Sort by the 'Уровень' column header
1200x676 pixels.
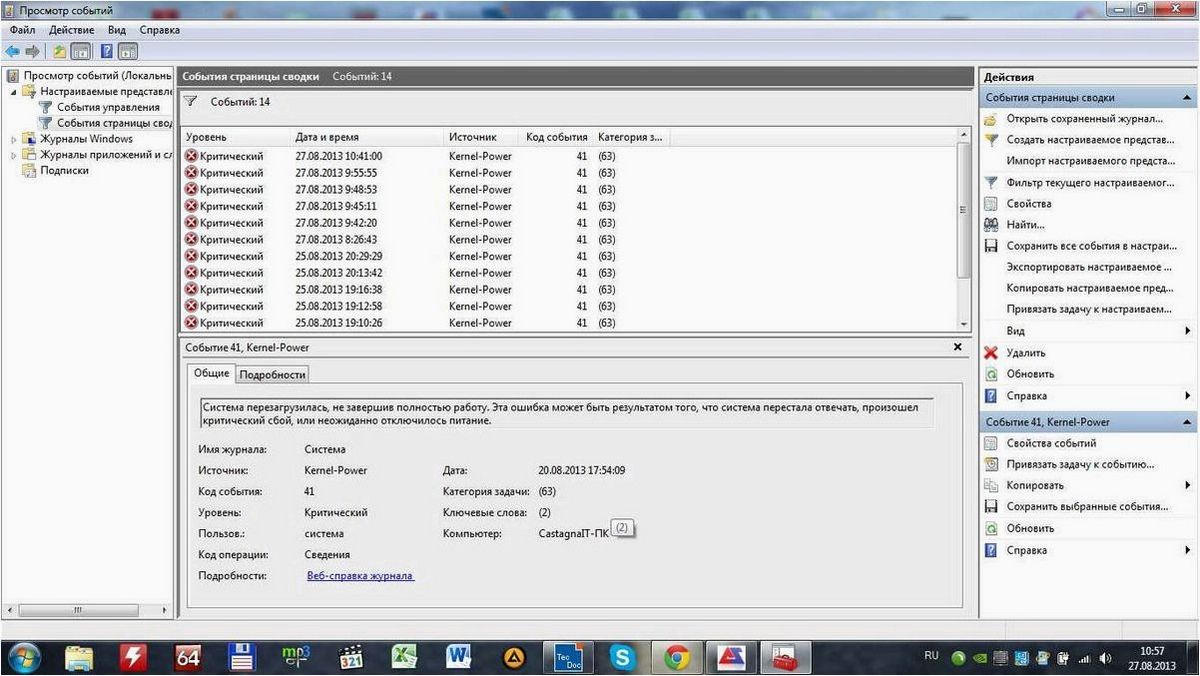pos(237,137)
